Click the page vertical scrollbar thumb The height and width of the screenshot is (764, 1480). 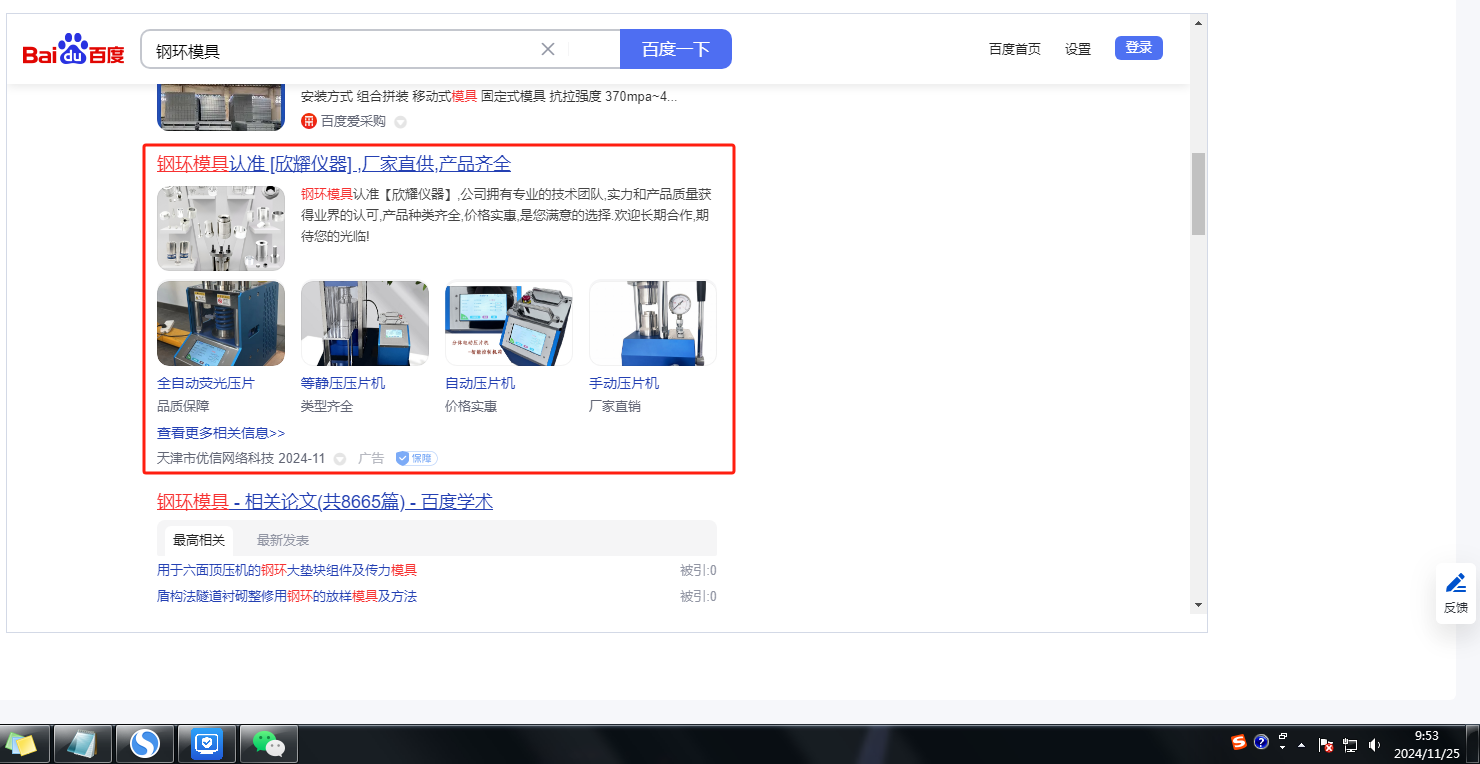coord(1198,194)
